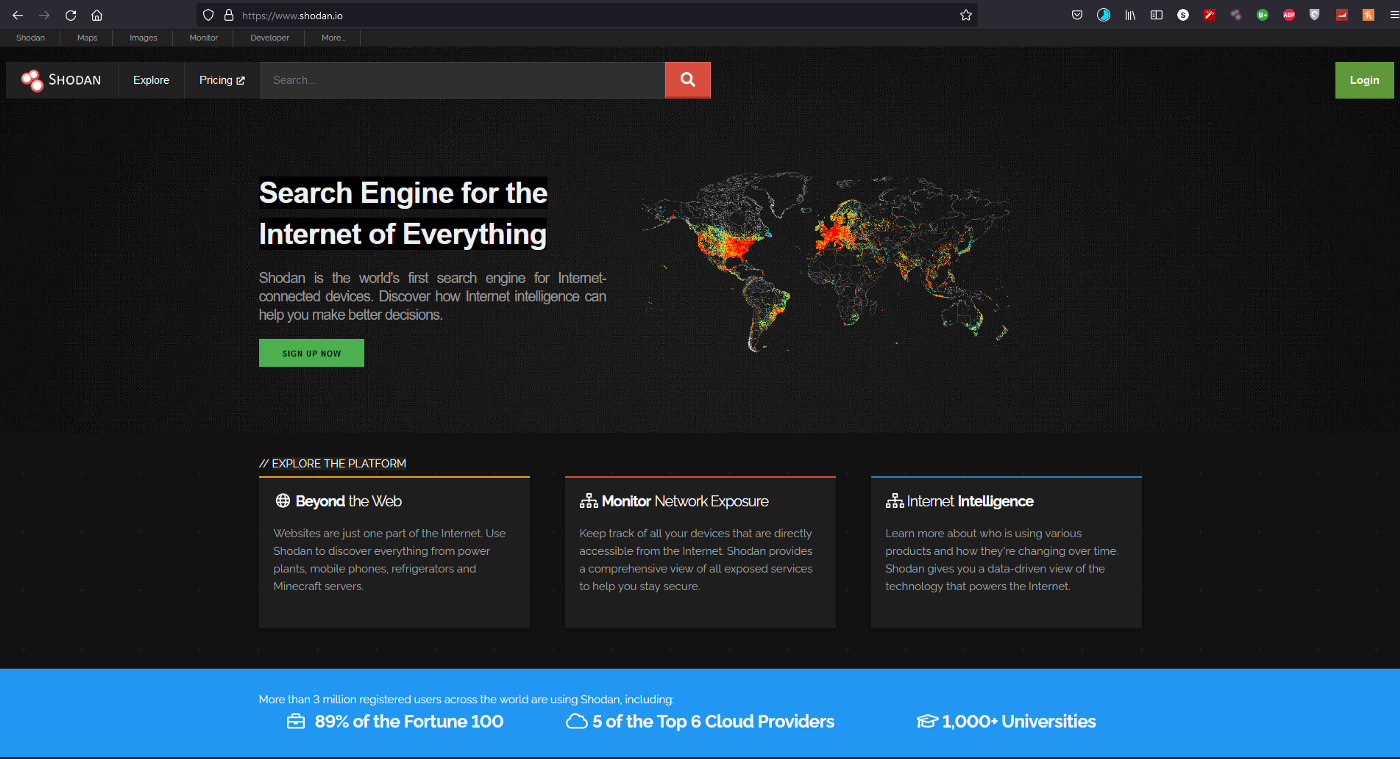Open the browser Library

(x=1131, y=15)
